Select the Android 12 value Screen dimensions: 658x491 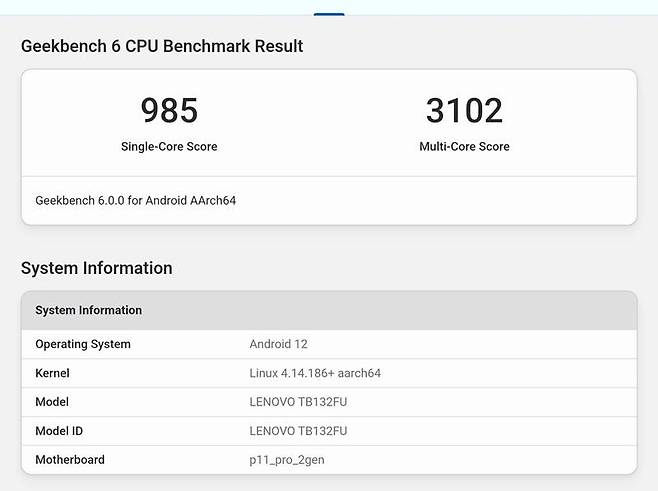pos(278,344)
